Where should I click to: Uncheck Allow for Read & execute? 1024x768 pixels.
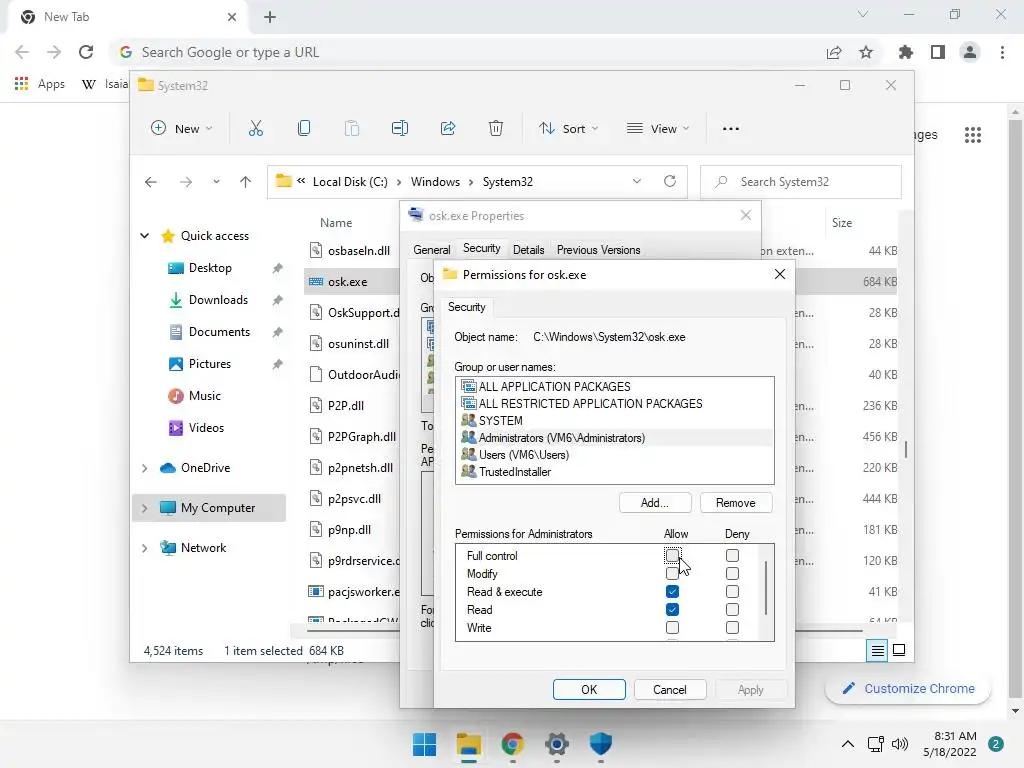672,592
